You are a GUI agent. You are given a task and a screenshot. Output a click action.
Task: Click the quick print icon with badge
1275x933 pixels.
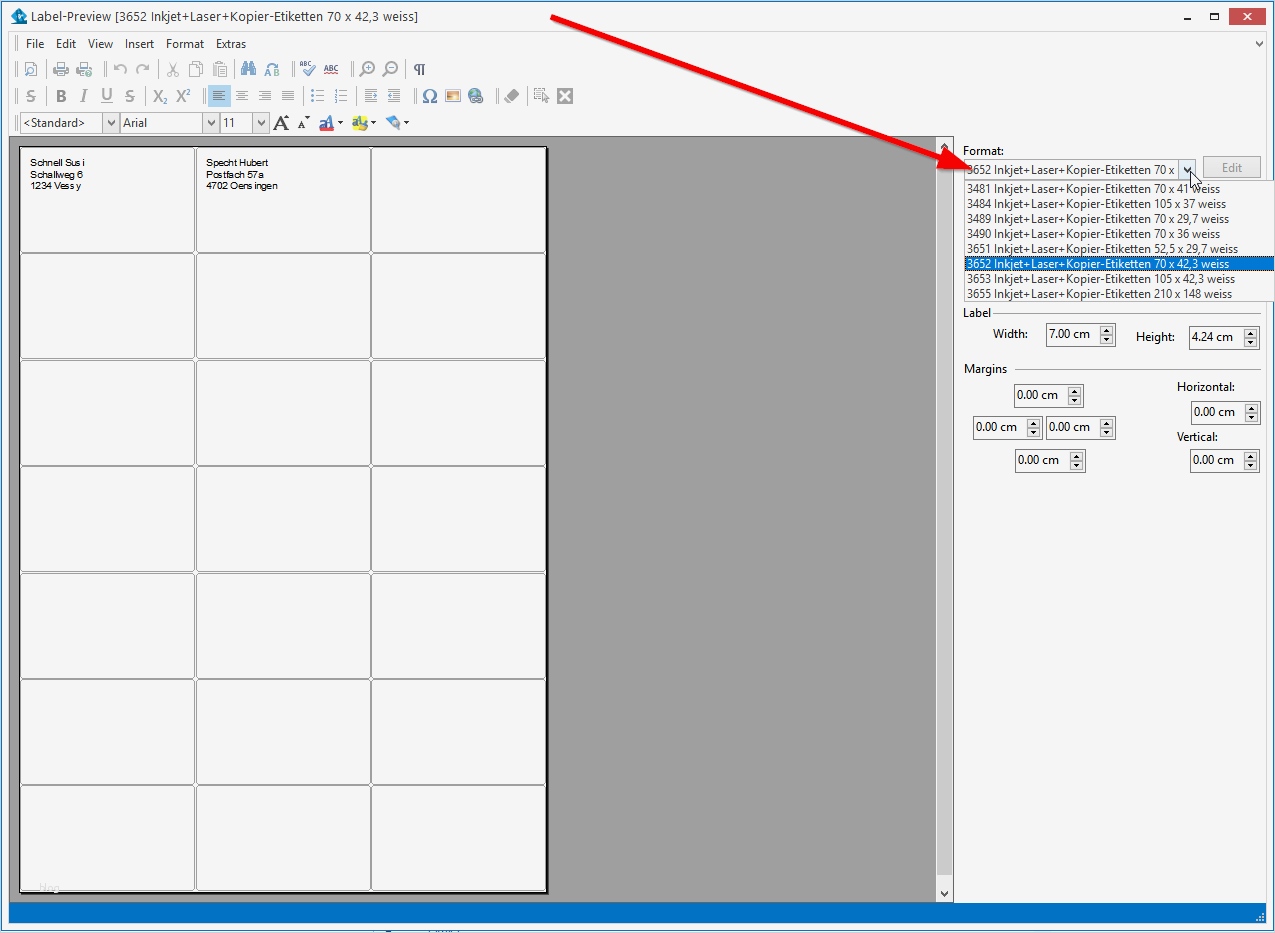click(84, 69)
